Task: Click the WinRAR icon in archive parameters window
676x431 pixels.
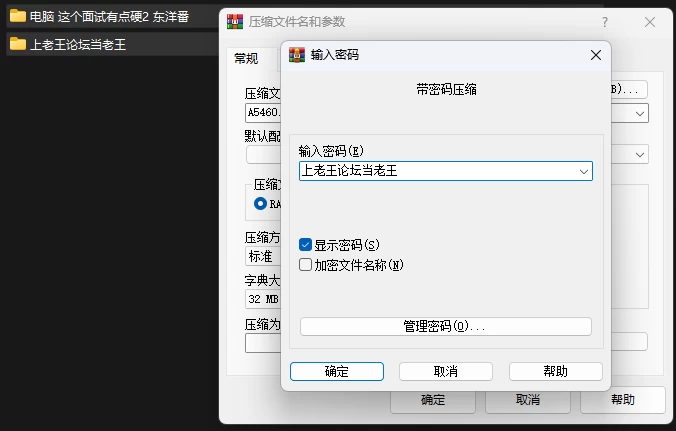Action: tap(235, 22)
